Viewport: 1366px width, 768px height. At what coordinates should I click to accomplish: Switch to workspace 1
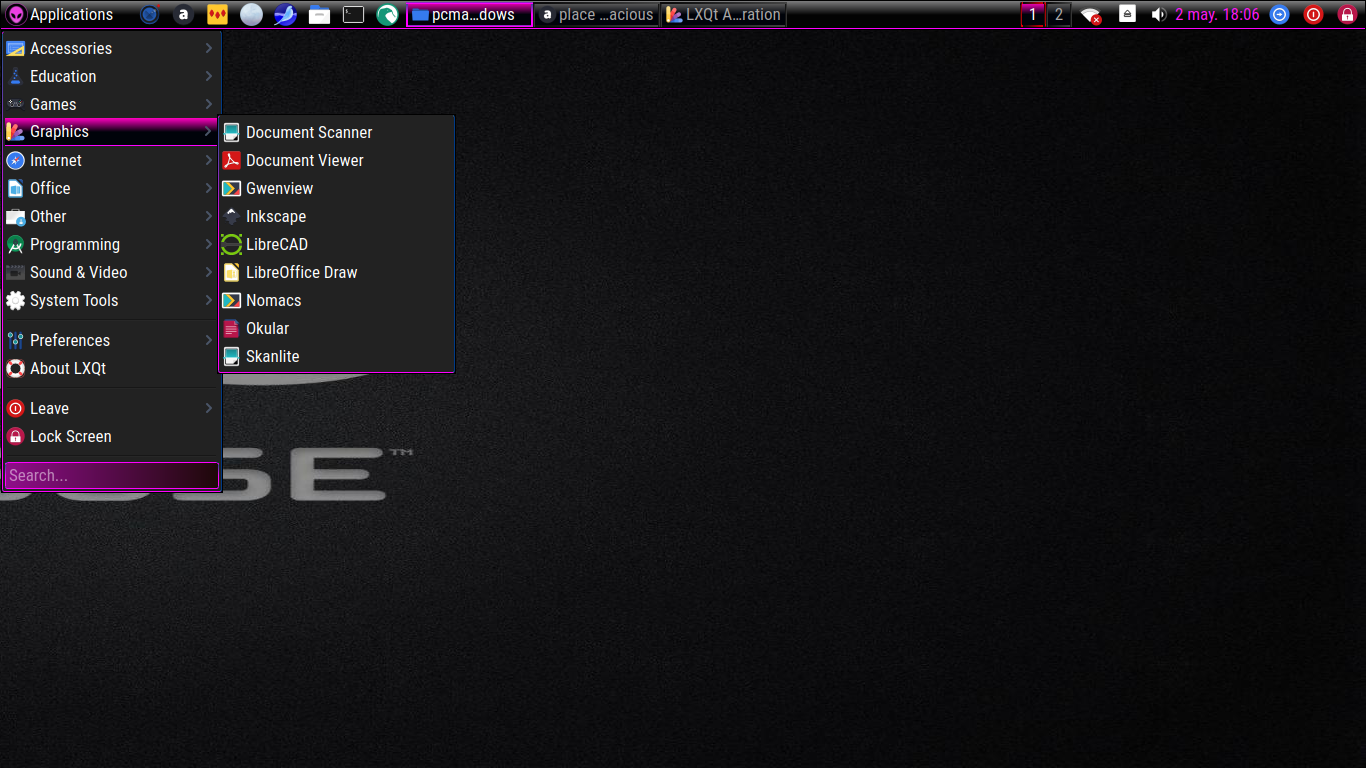point(1033,15)
